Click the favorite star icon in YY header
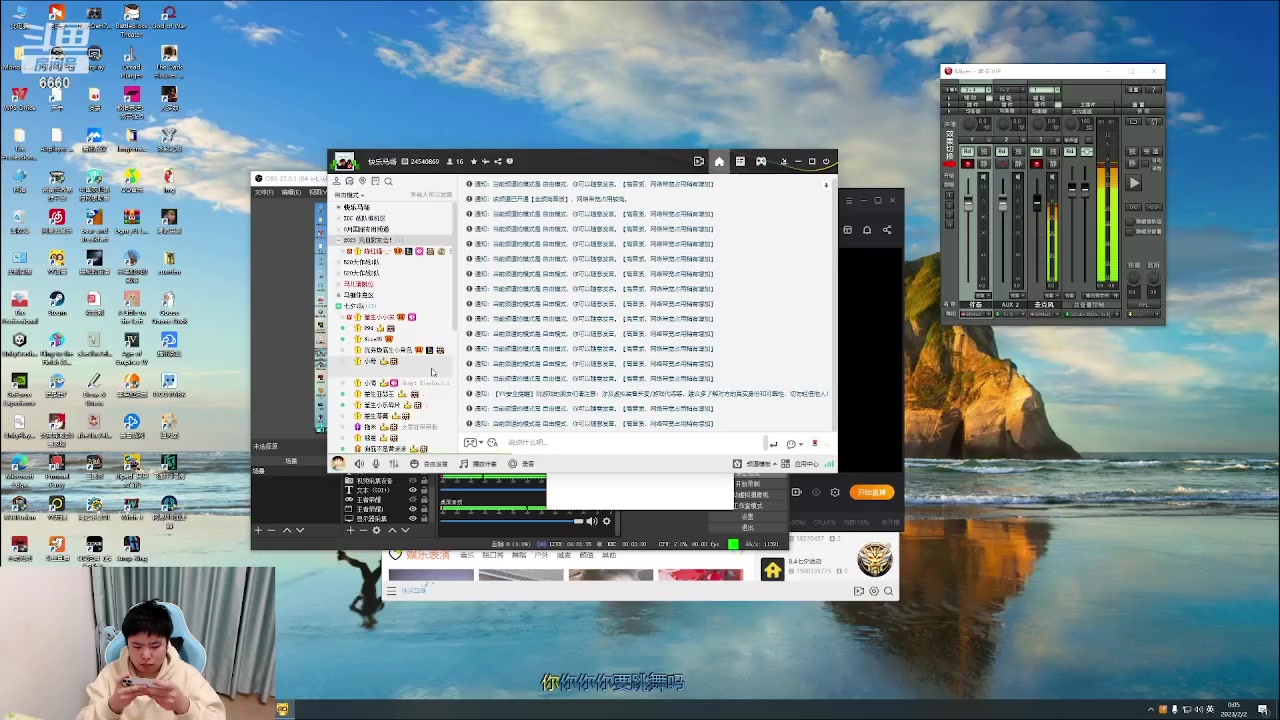This screenshot has width=1280, height=720. pos(474,161)
